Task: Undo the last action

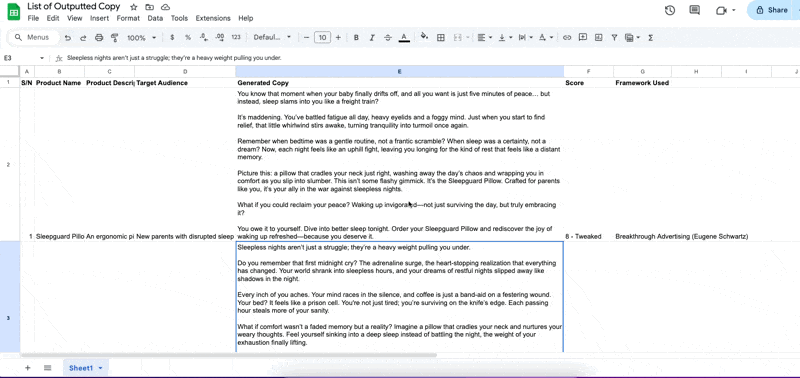Action: [x=67, y=38]
